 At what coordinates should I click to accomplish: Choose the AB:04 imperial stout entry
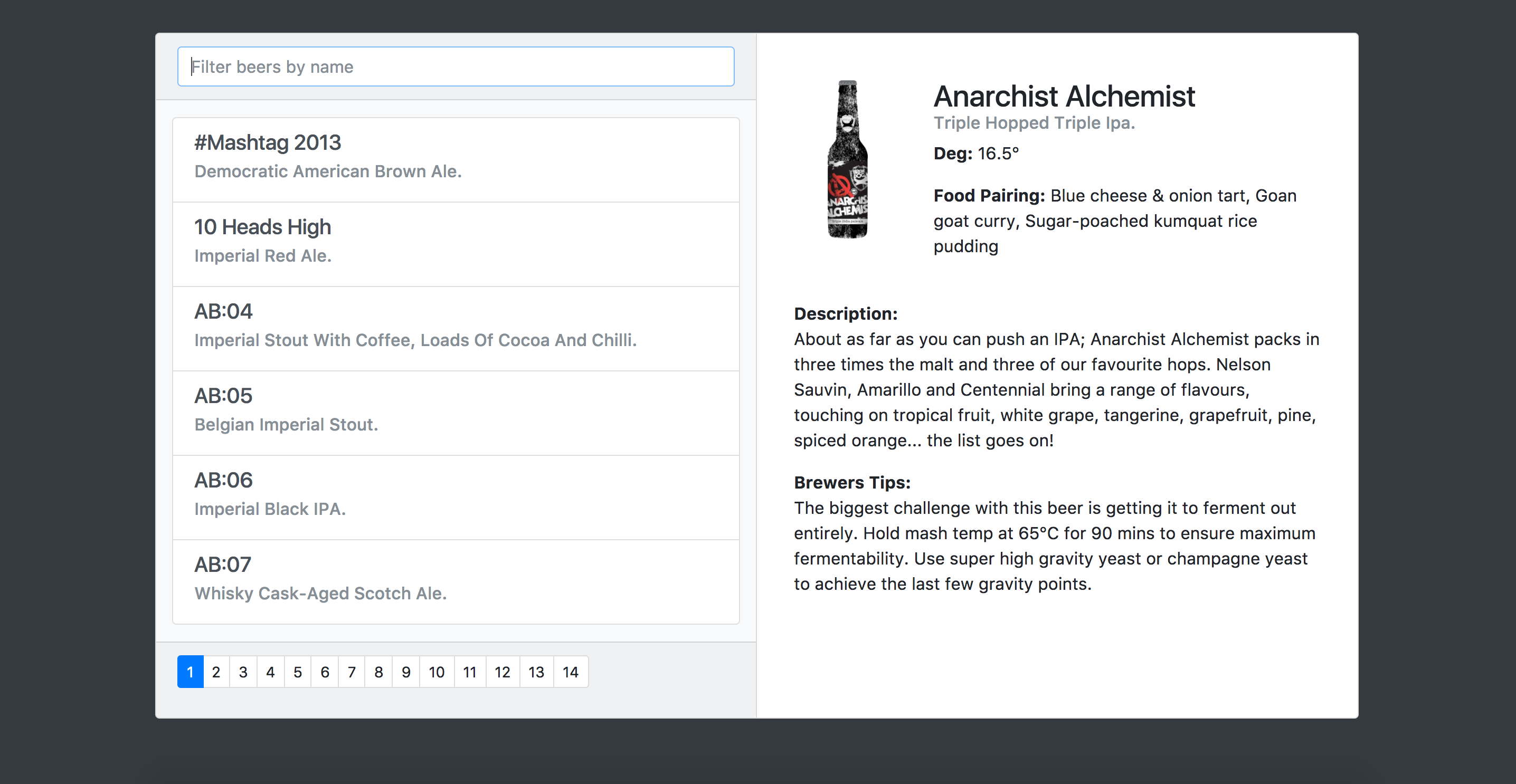456,328
